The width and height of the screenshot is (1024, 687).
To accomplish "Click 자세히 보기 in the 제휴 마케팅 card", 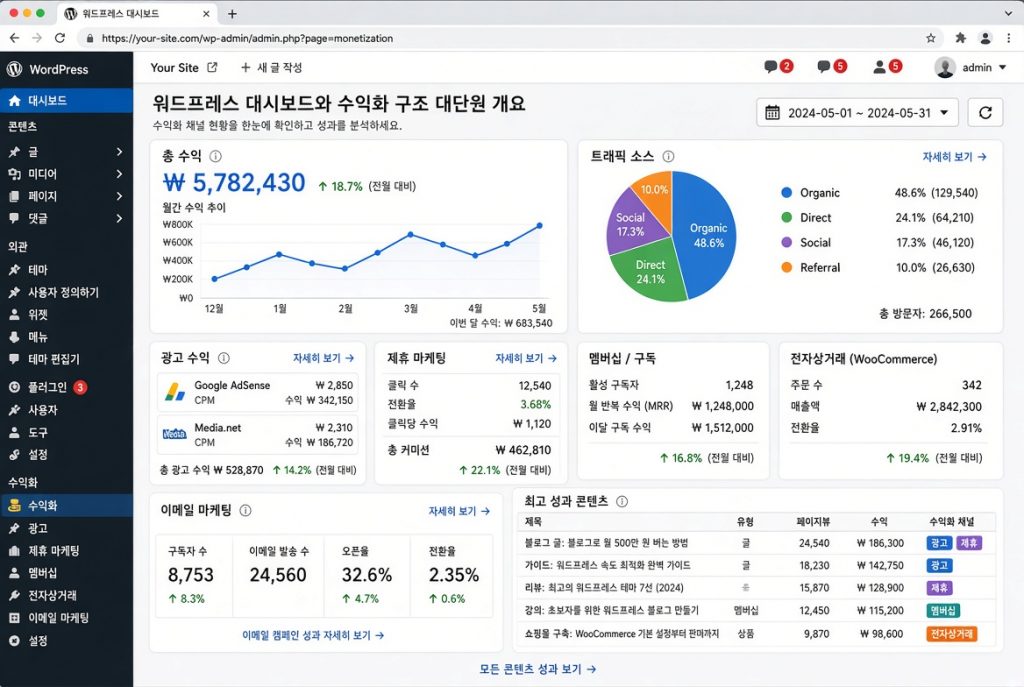I will (526, 358).
